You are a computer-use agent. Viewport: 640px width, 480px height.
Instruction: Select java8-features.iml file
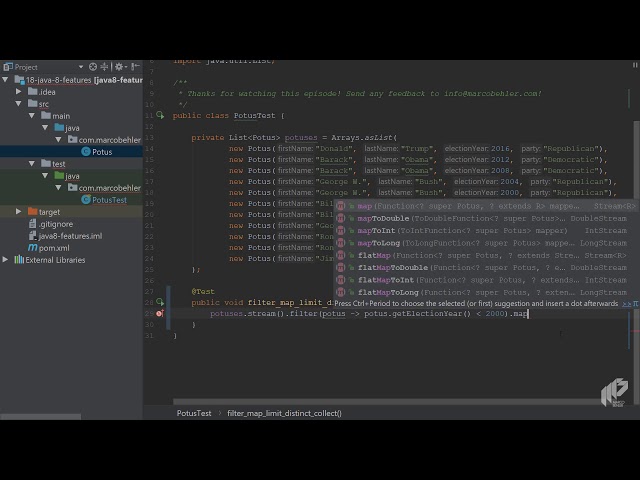[x=70, y=236]
